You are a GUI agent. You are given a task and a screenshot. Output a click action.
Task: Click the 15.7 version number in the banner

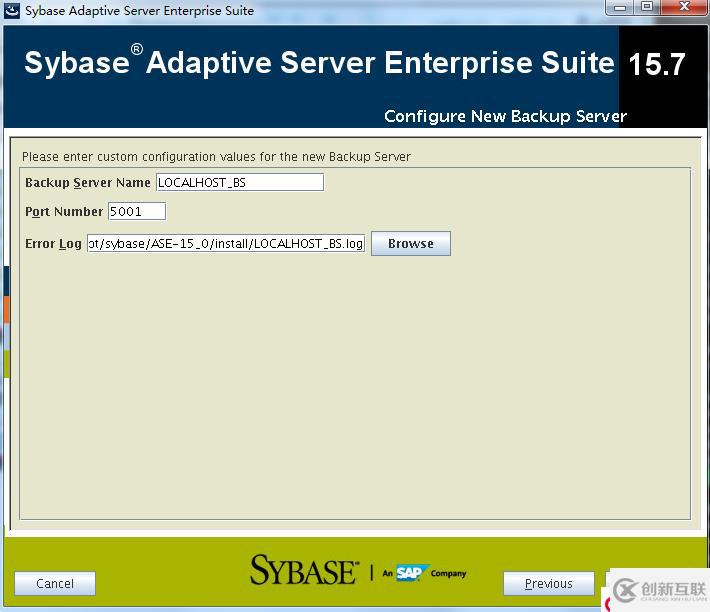point(657,64)
